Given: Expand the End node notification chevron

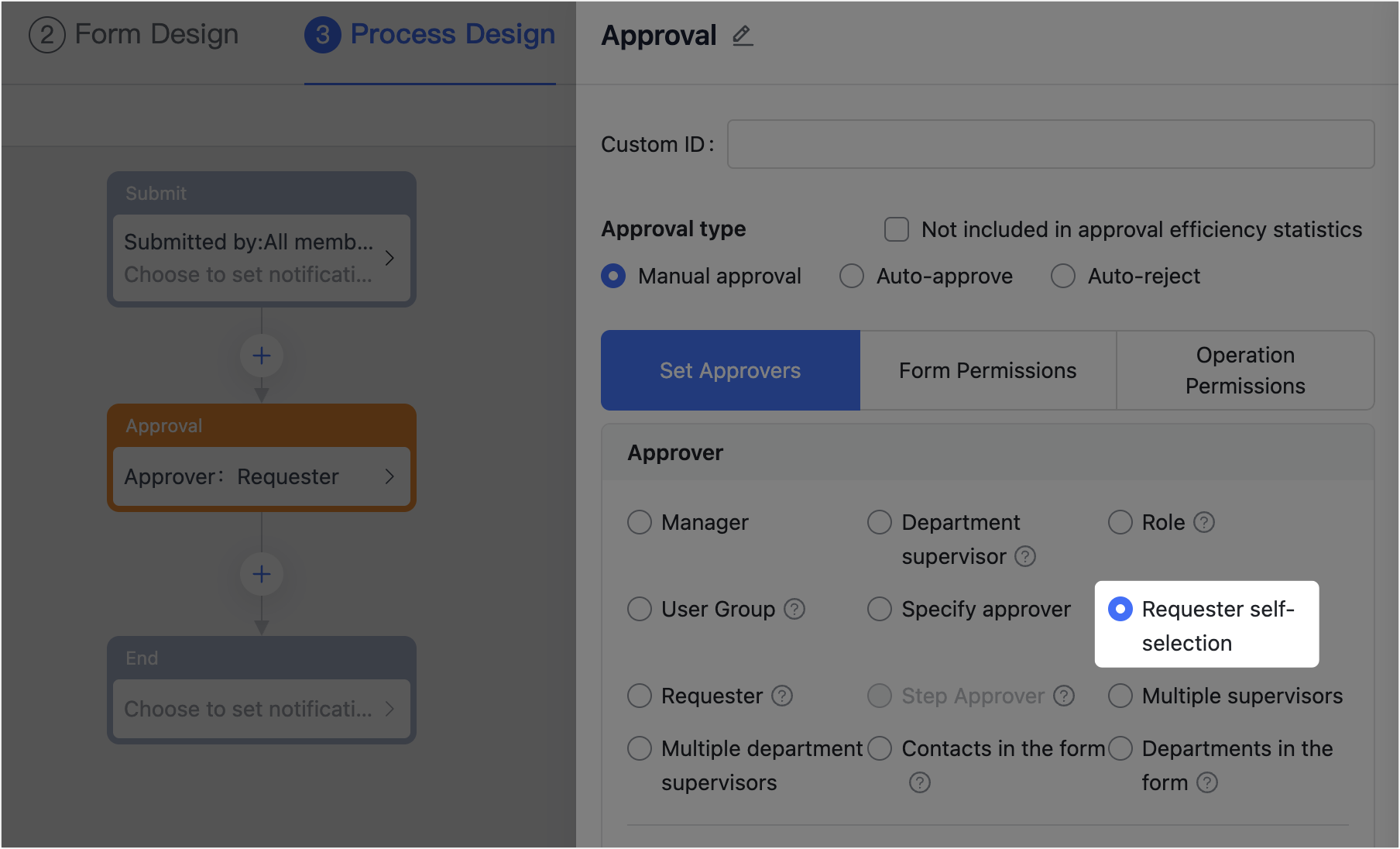Looking at the screenshot, I should (389, 710).
